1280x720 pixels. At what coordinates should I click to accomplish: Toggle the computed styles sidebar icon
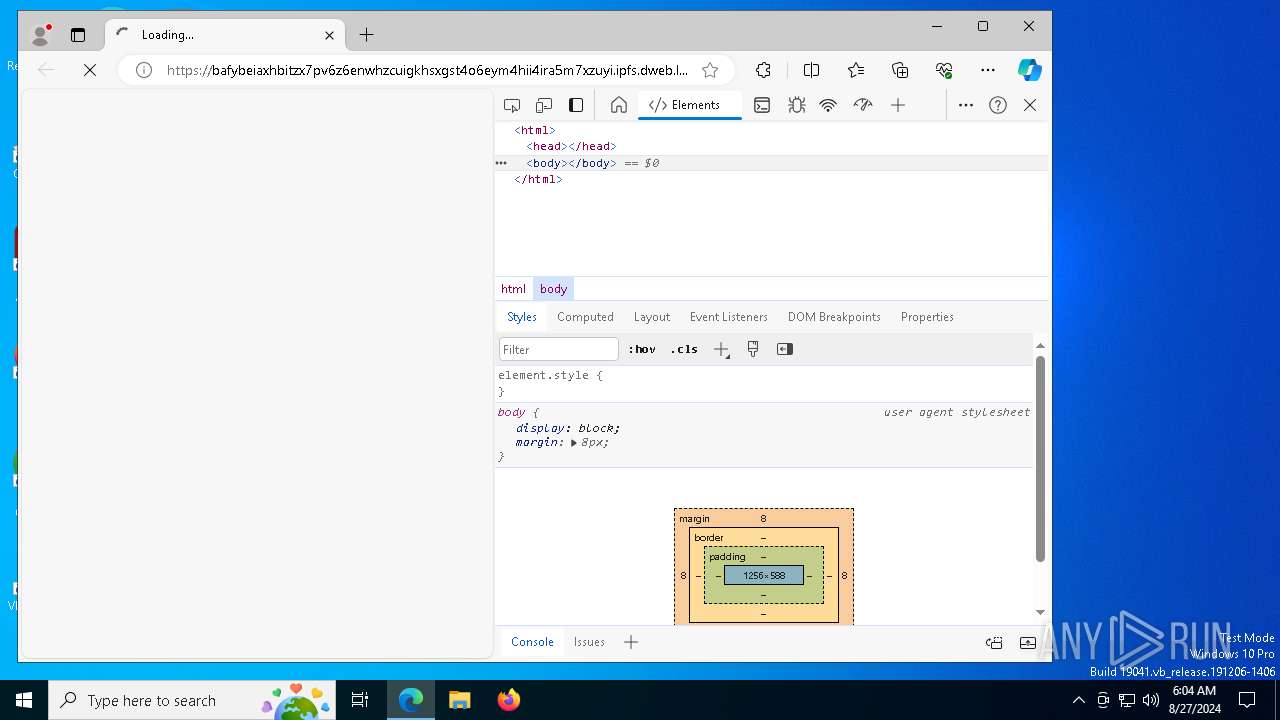click(x=785, y=349)
